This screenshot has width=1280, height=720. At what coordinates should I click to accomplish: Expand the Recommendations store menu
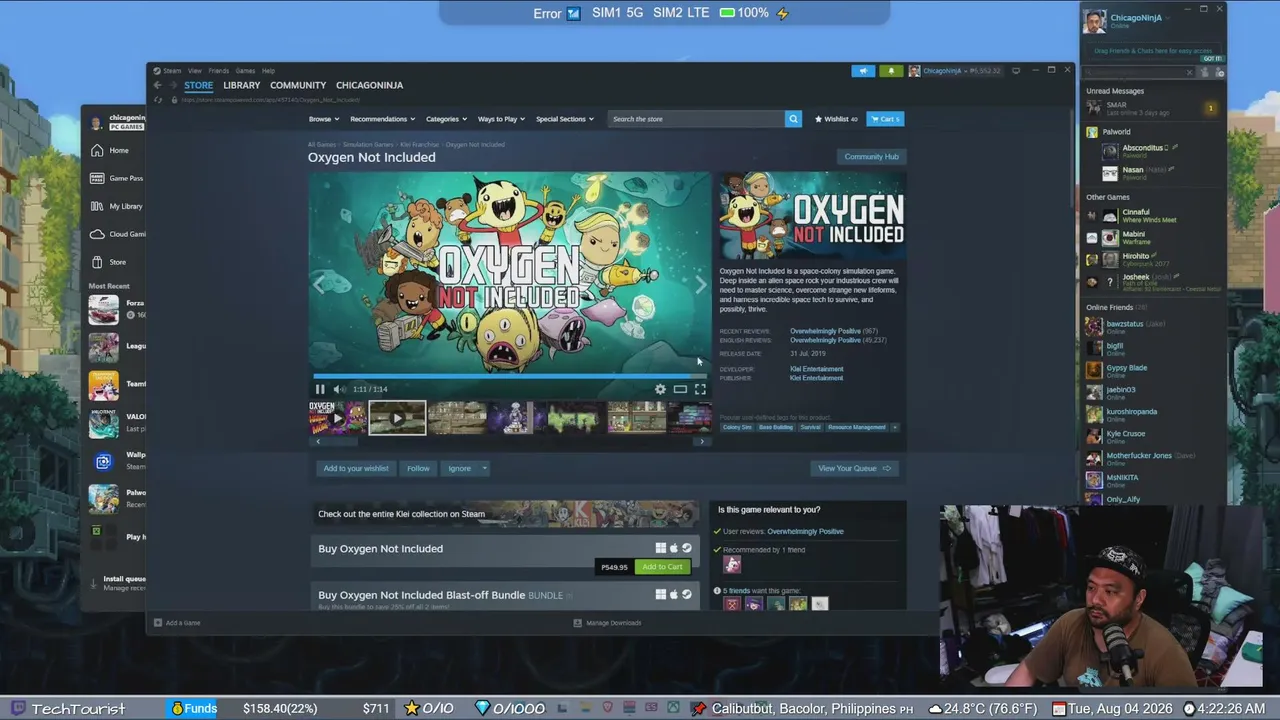[x=382, y=119]
